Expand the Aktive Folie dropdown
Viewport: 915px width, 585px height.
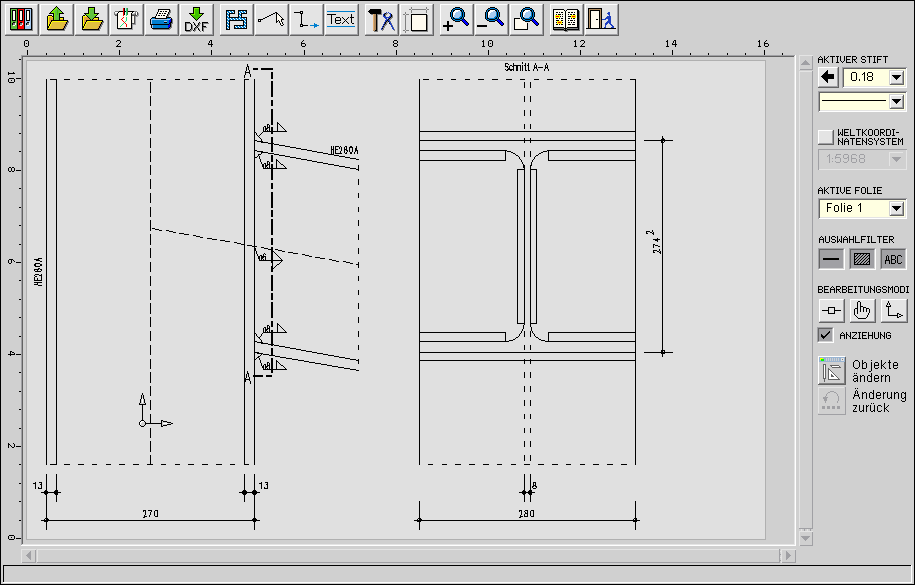pyautogui.click(x=896, y=208)
